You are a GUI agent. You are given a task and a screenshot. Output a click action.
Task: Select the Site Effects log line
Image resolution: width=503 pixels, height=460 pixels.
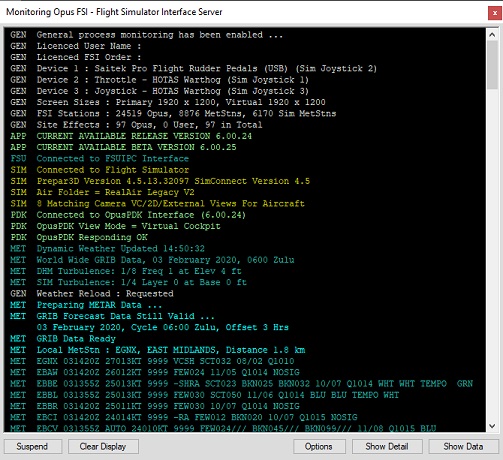(x=136, y=125)
